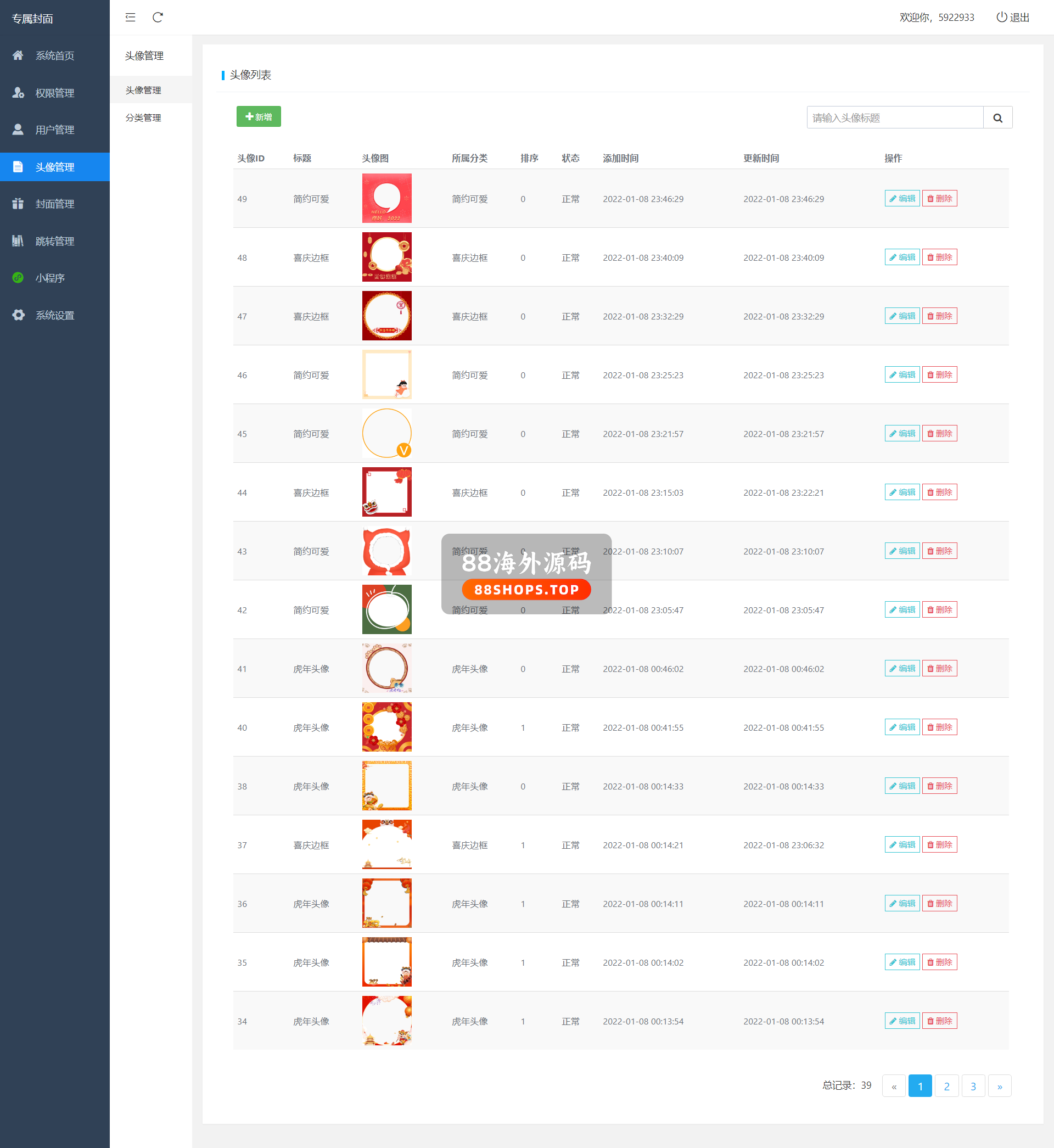The width and height of the screenshot is (1054, 1148).
Task: Click 删除 for avatar ID 45
Action: click(x=939, y=433)
